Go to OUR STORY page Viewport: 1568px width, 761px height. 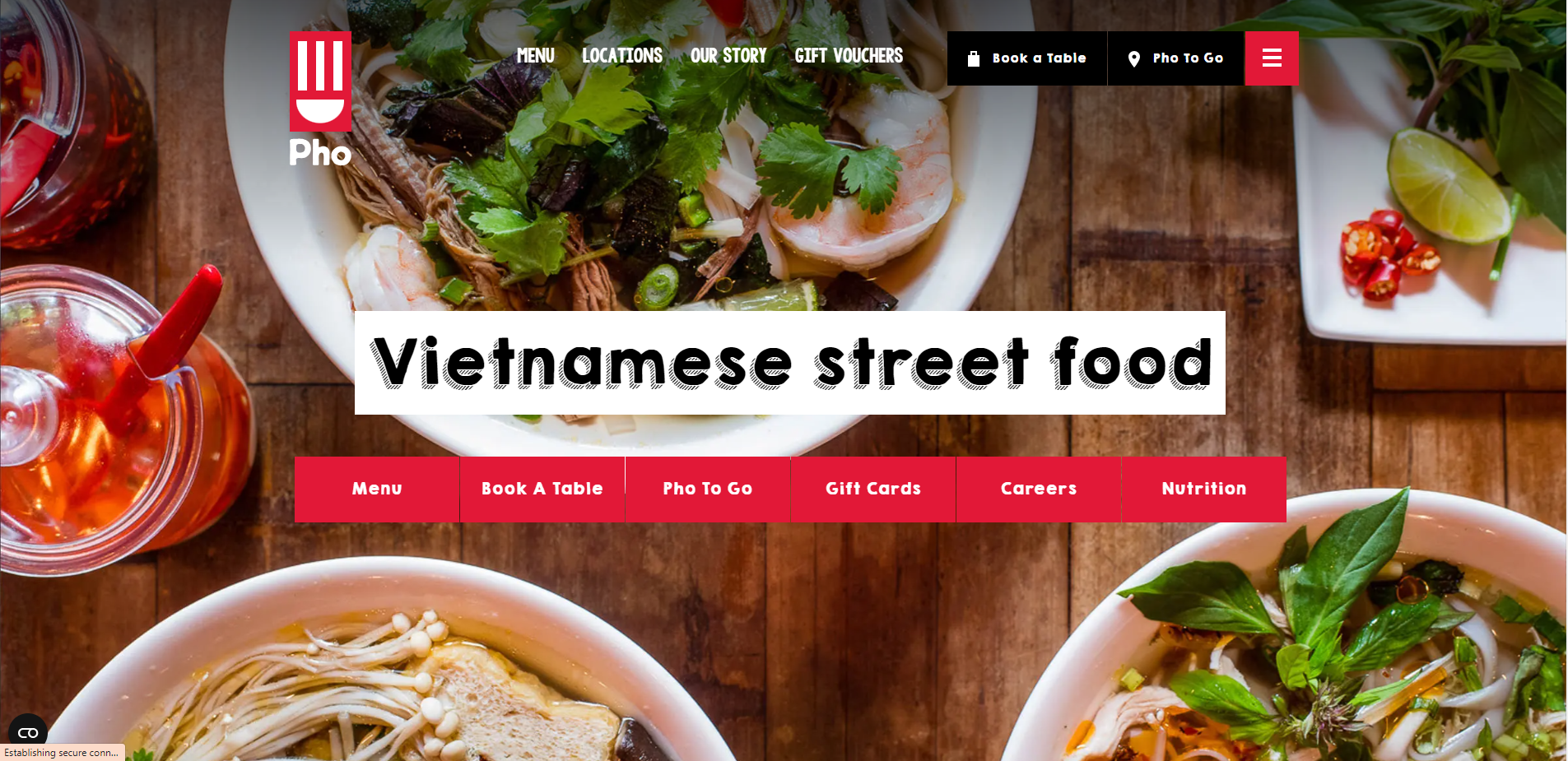[x=728, y=56]
